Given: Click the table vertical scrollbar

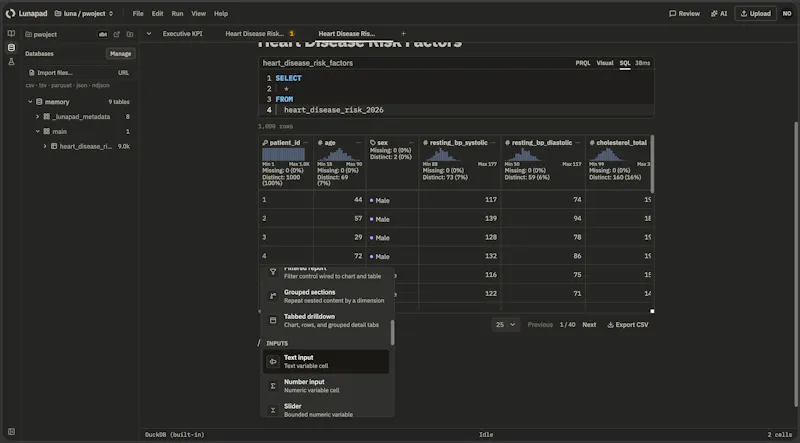Looking at the screenshot, I should (652, 164).
